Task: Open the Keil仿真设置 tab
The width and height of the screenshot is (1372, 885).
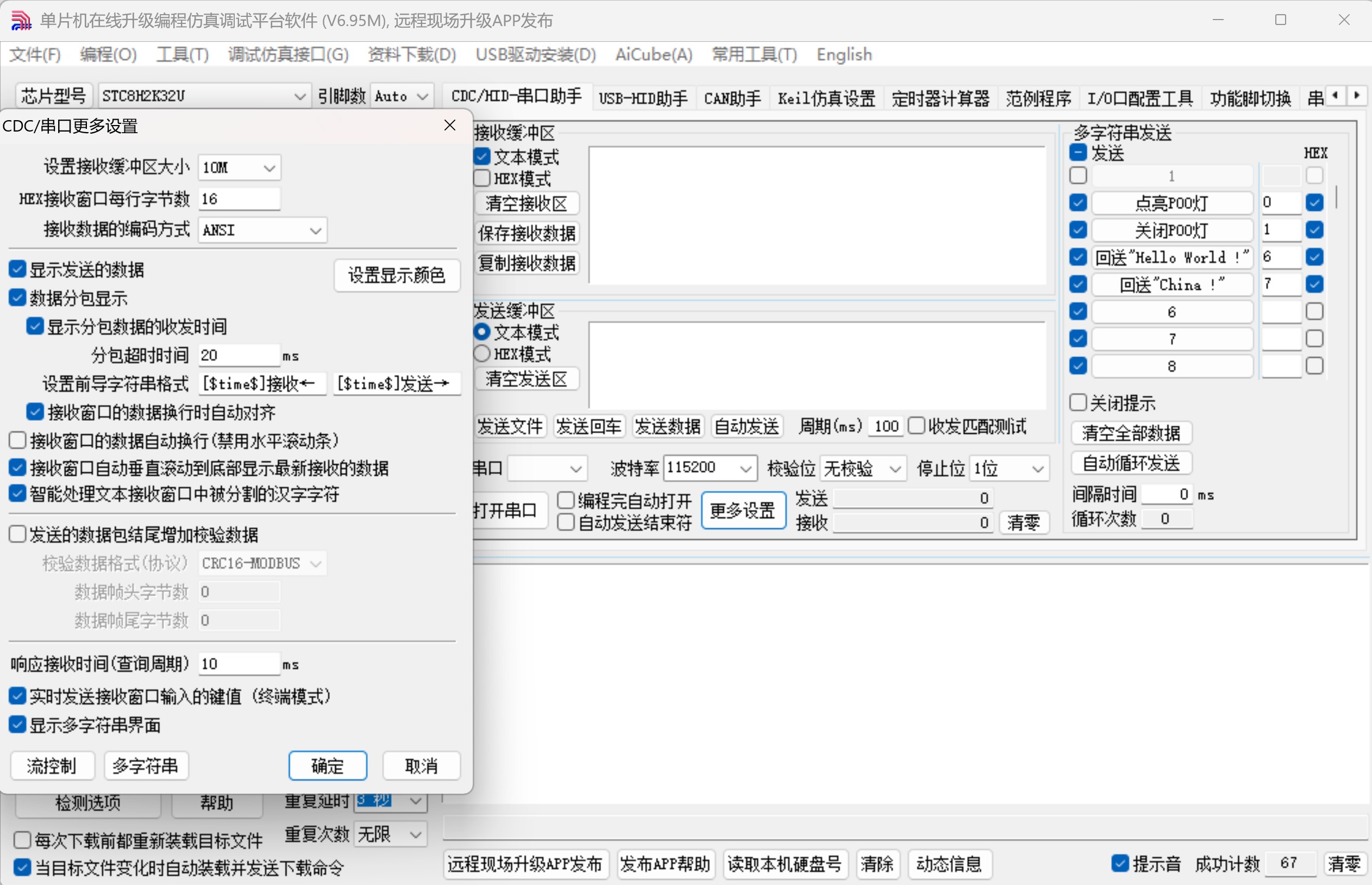Action: (x=826, y=98)
